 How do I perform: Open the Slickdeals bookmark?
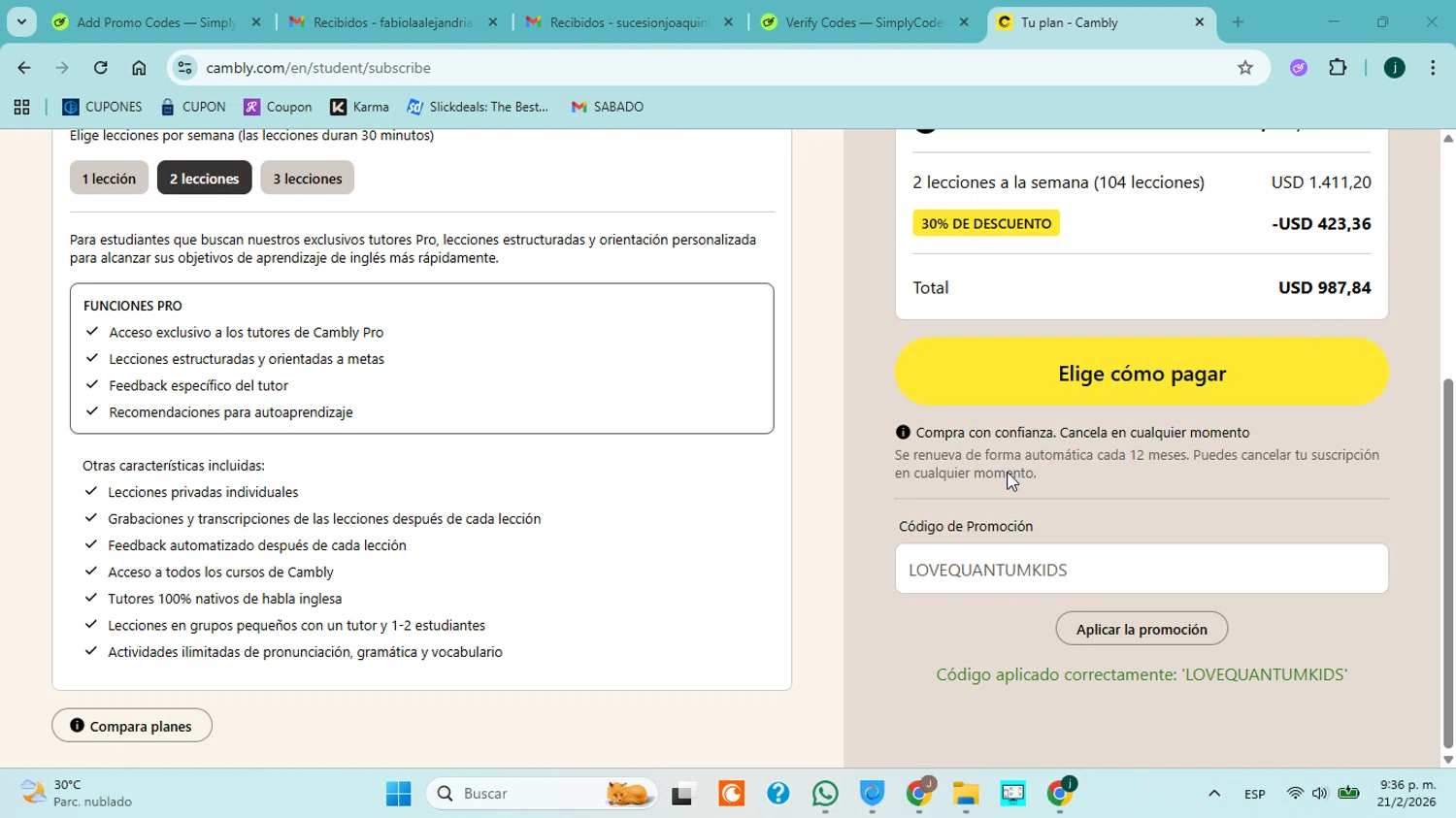coord(478,107)
